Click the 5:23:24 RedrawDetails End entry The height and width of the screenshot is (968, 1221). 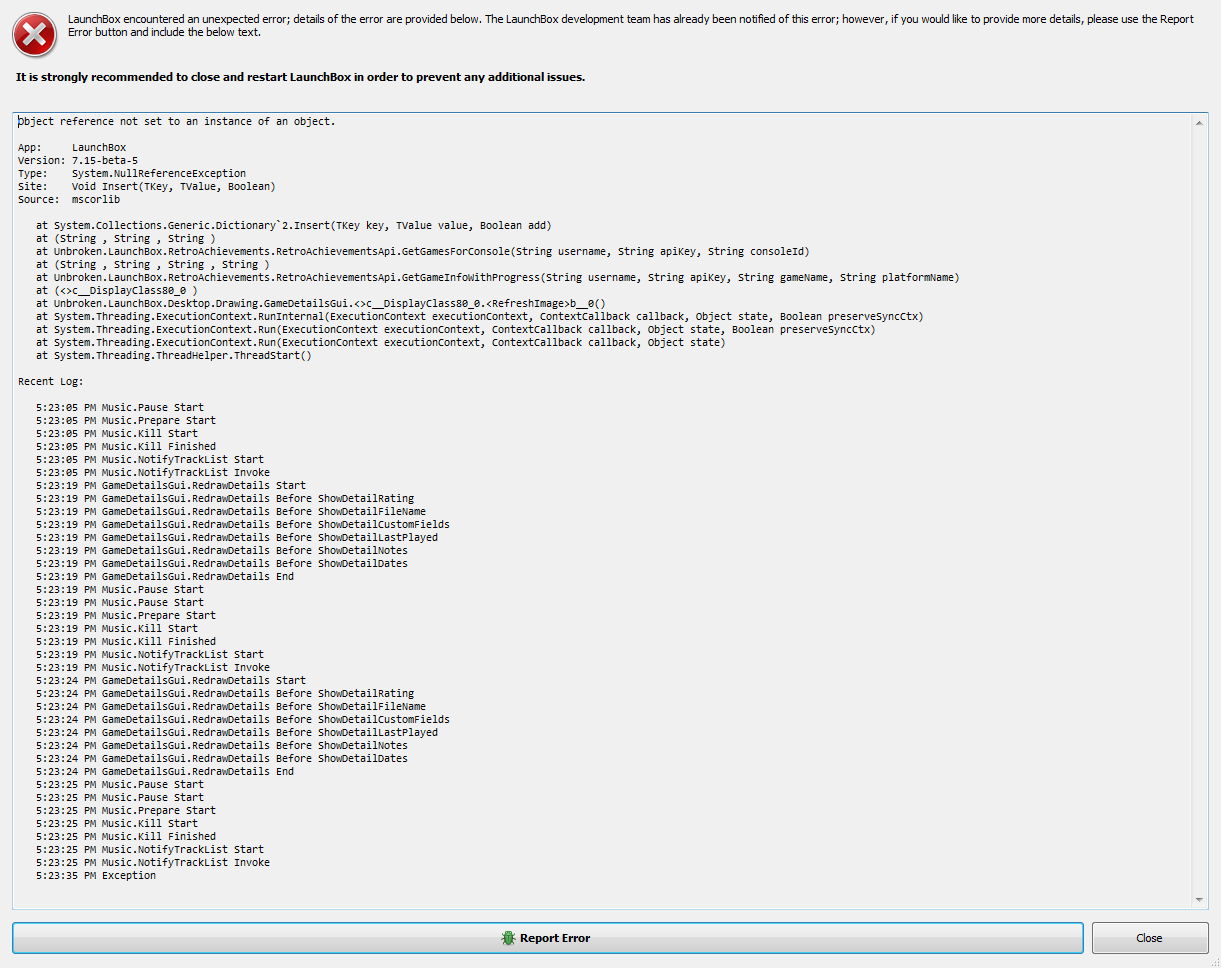coord(165,771)
